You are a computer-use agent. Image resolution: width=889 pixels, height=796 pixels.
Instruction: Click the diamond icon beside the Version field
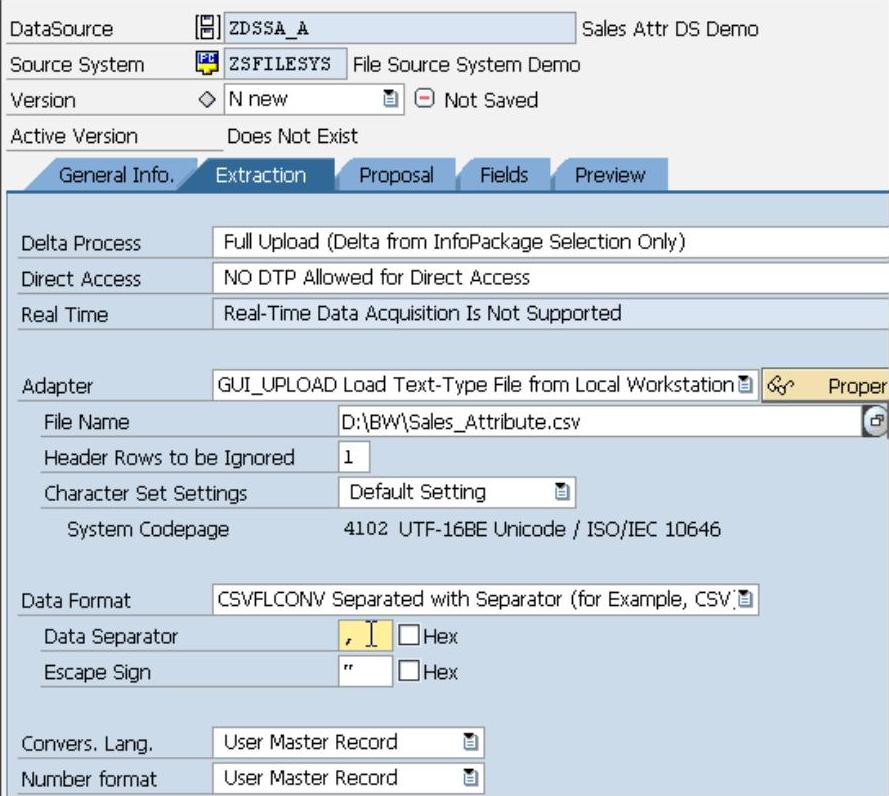click(207, 100)
